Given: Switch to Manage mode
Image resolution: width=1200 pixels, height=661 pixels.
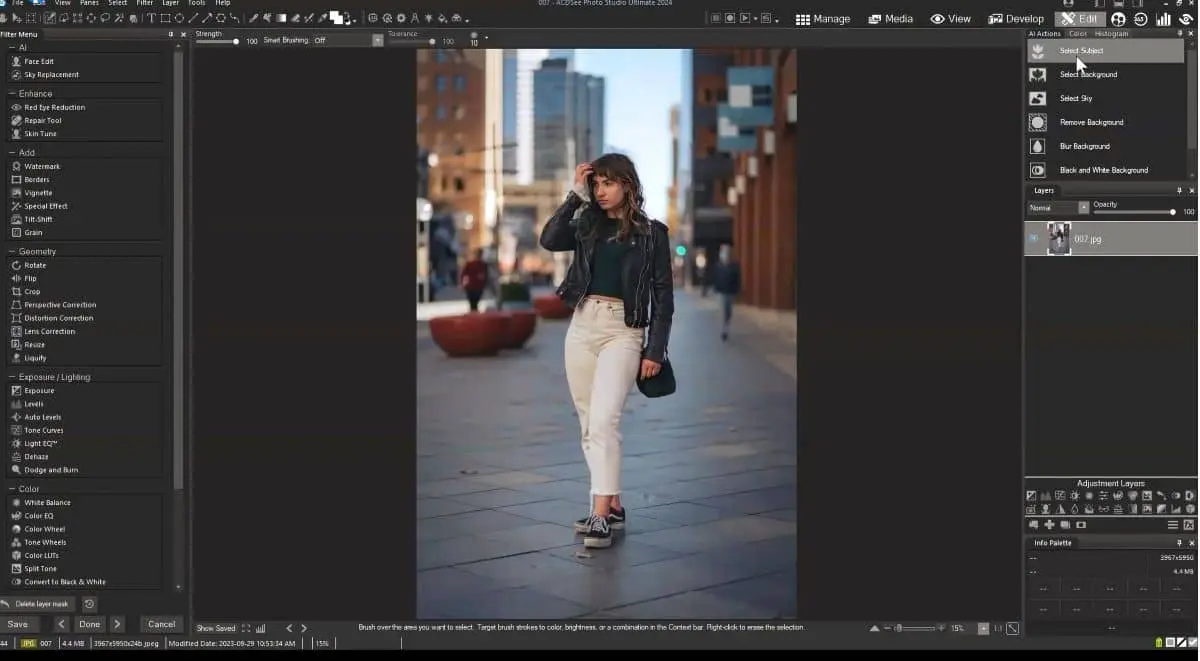Looking at the screenshot, I should [822, 19].
